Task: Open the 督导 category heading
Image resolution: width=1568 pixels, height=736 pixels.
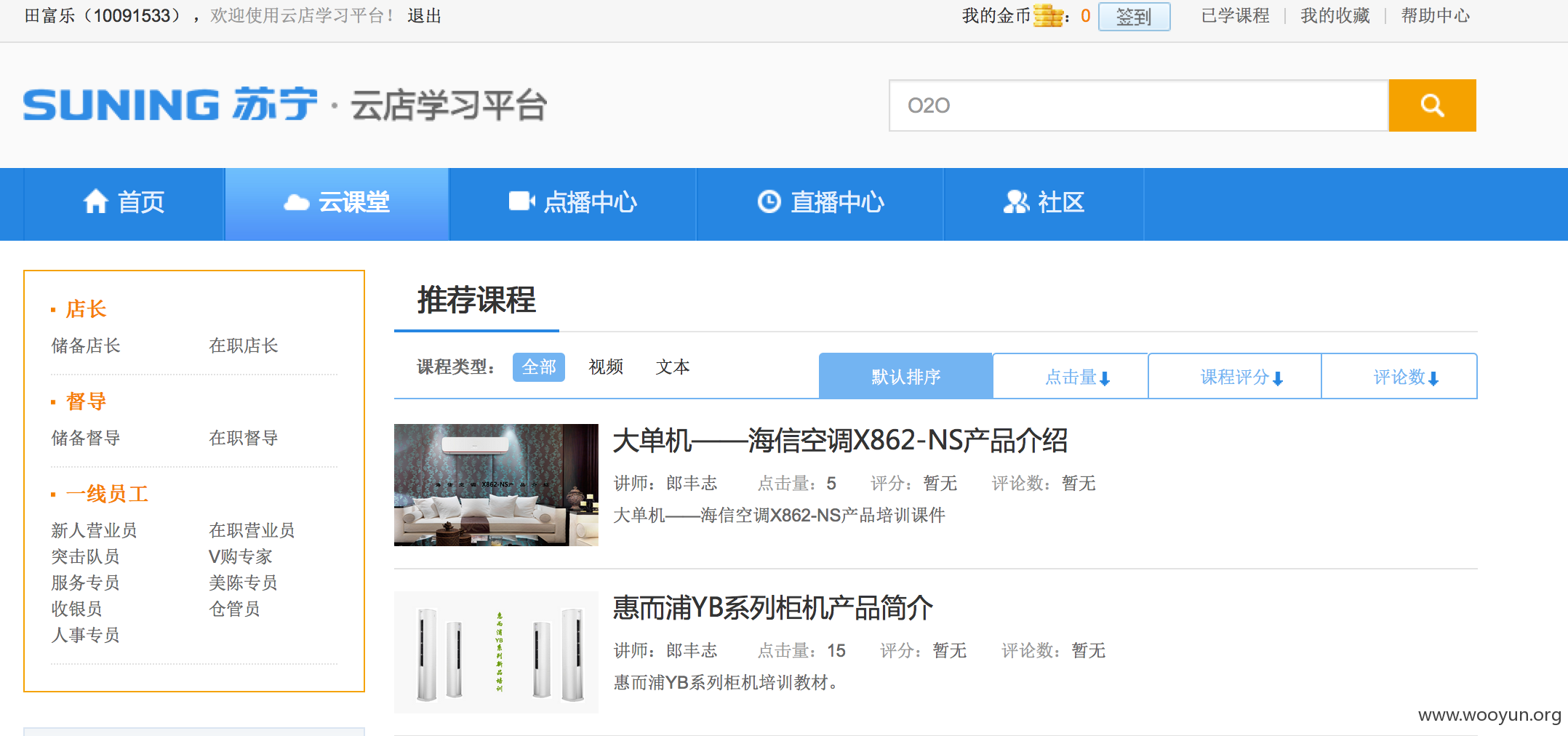Action: click(x=86, y=401)
